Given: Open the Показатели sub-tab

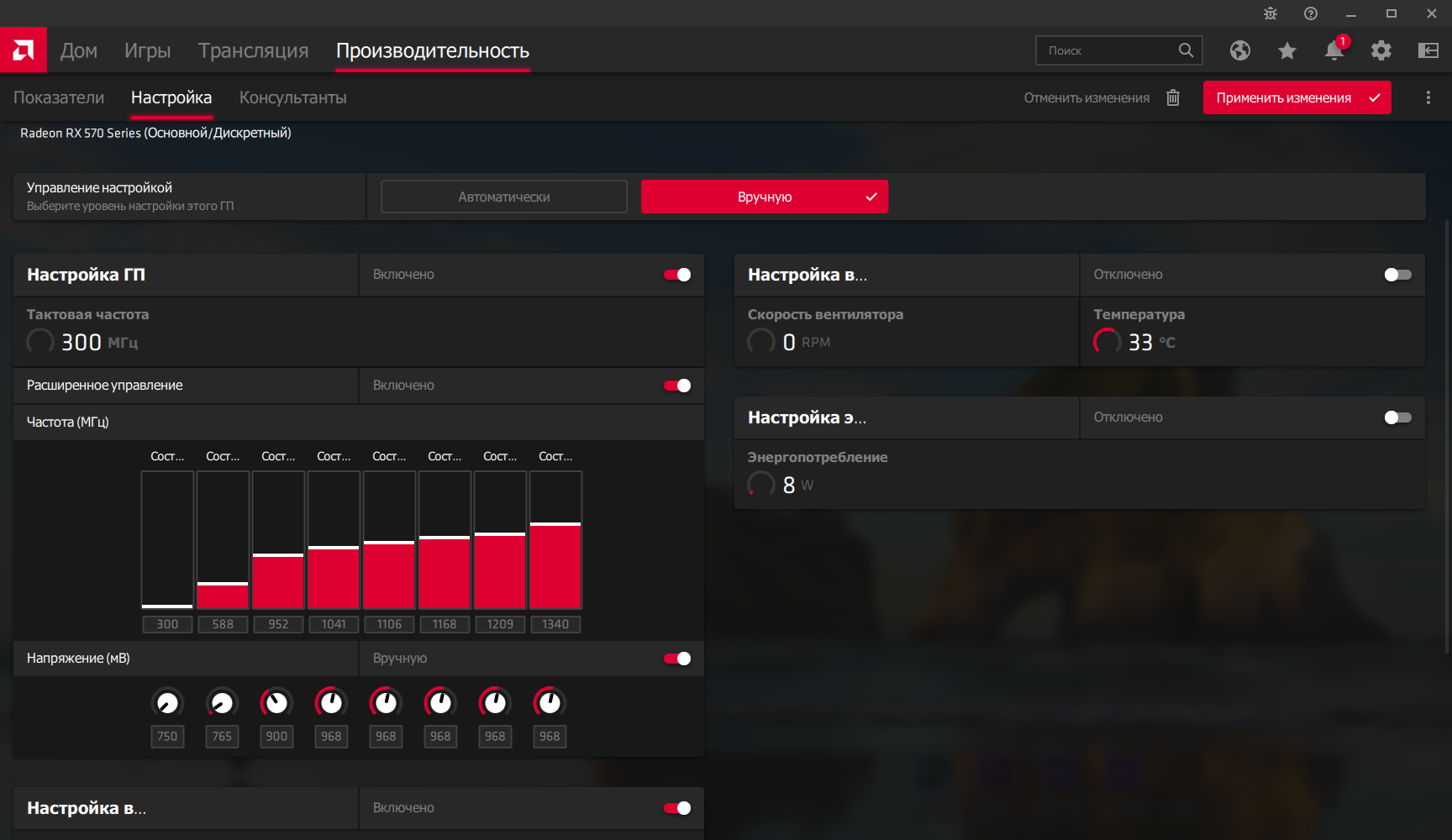Looking at the screenshot, I should (x=59, y=97).
